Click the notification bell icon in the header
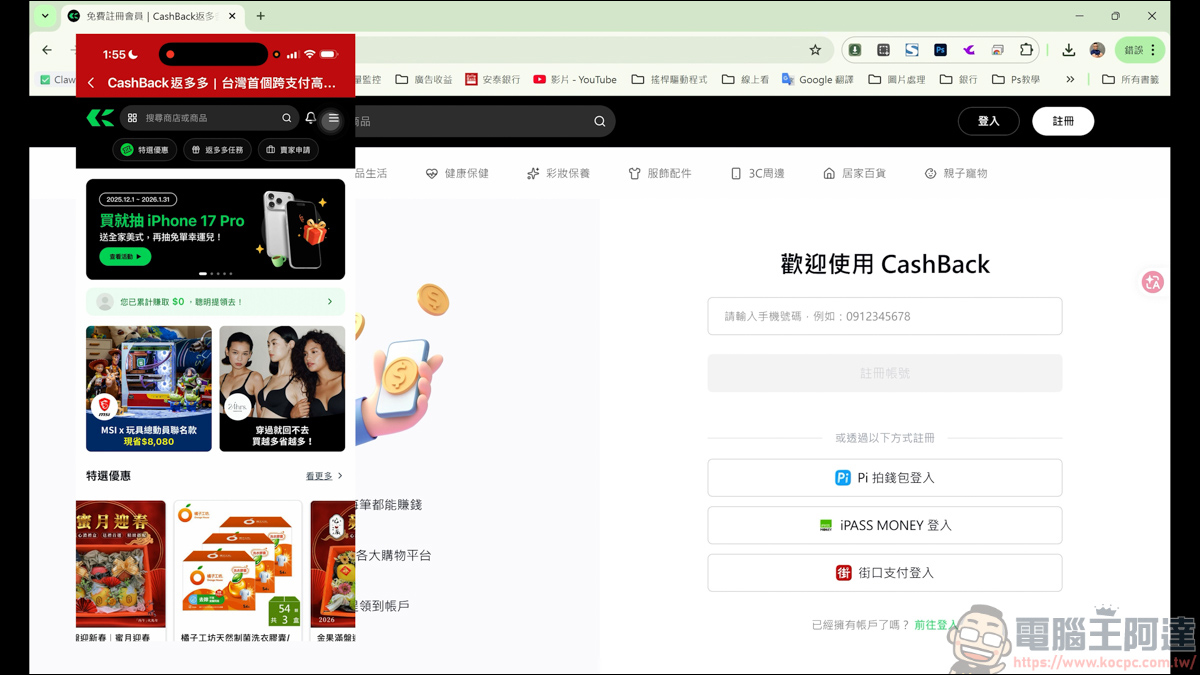The image size is (1200, 675). tap(309, 118)
